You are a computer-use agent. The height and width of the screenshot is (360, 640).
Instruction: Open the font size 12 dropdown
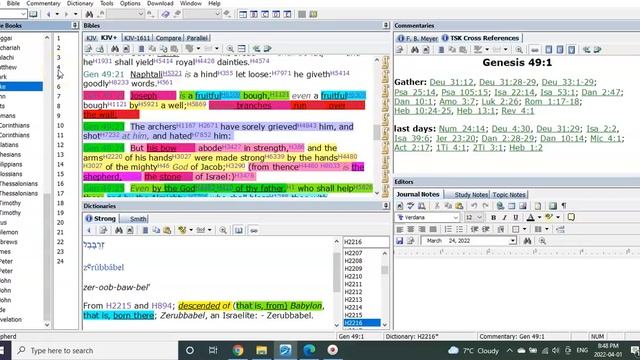coord(479,218)
